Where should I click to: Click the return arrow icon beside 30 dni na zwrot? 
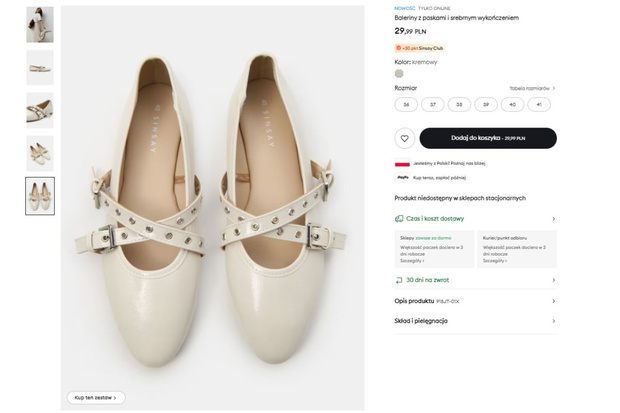click(x=399, y=280)
